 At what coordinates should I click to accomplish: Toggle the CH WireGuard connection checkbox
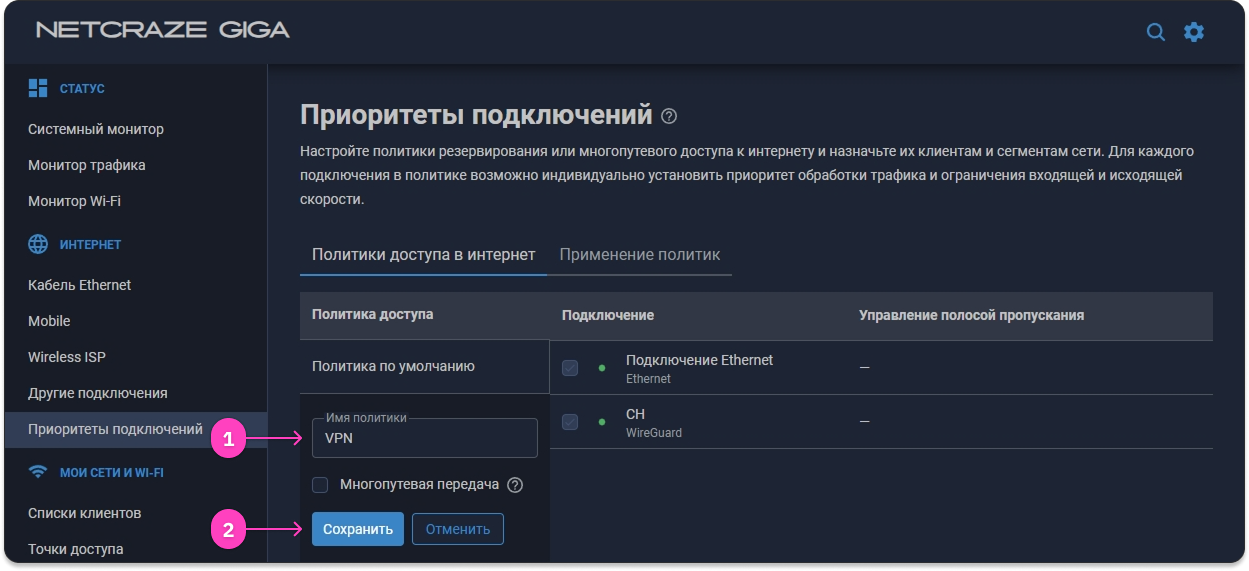pyautogui.click(x=570, y=422)
